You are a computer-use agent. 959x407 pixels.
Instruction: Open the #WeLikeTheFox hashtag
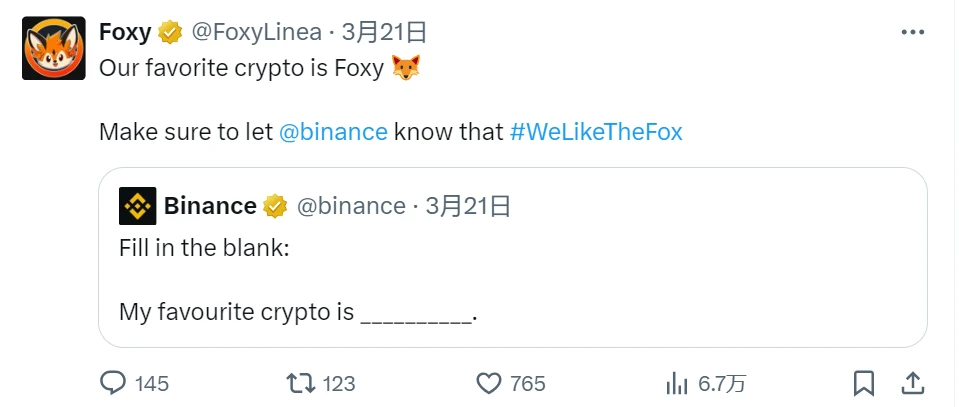pos(596,132)
